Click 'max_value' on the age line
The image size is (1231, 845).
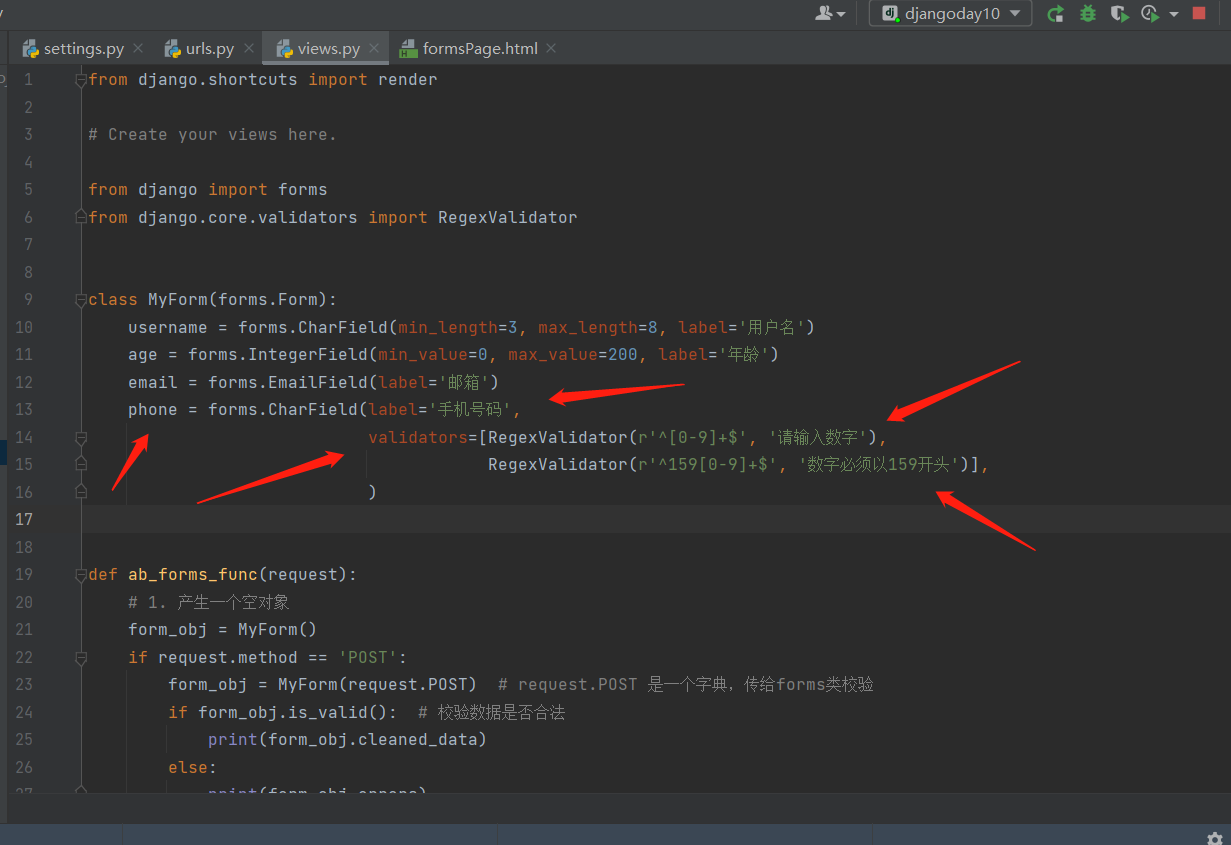(553, 355)
